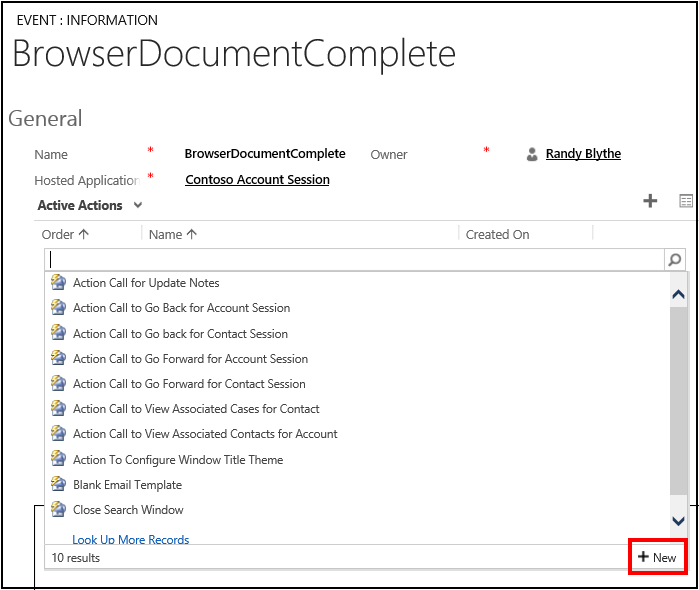Image resolution: width=699 pixels, height=590 pixels.
Task: Choose Action Call to View Associated Cases for Contact
Action: [x=196, y=409]
